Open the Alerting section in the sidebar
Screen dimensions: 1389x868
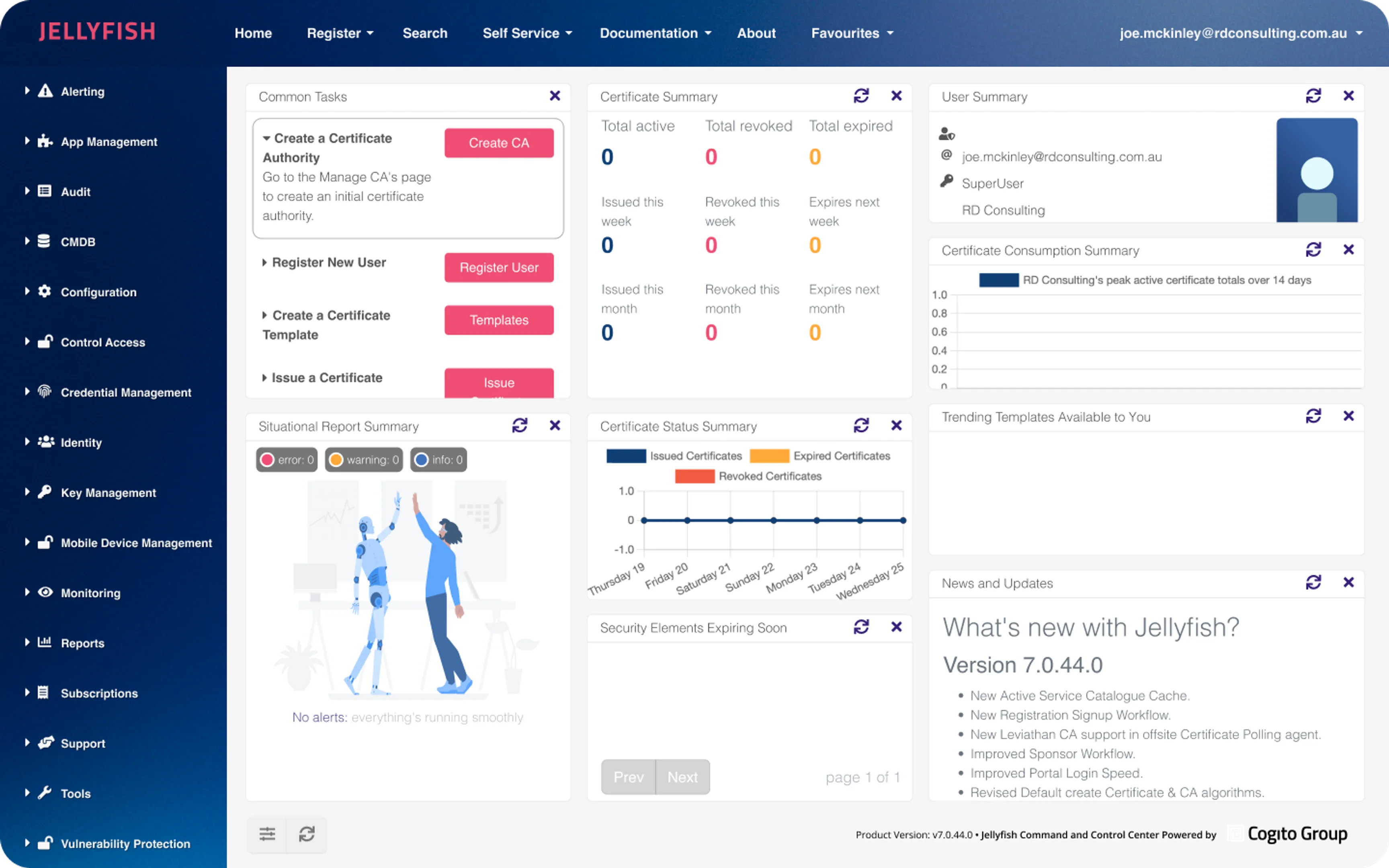point(82,91)
